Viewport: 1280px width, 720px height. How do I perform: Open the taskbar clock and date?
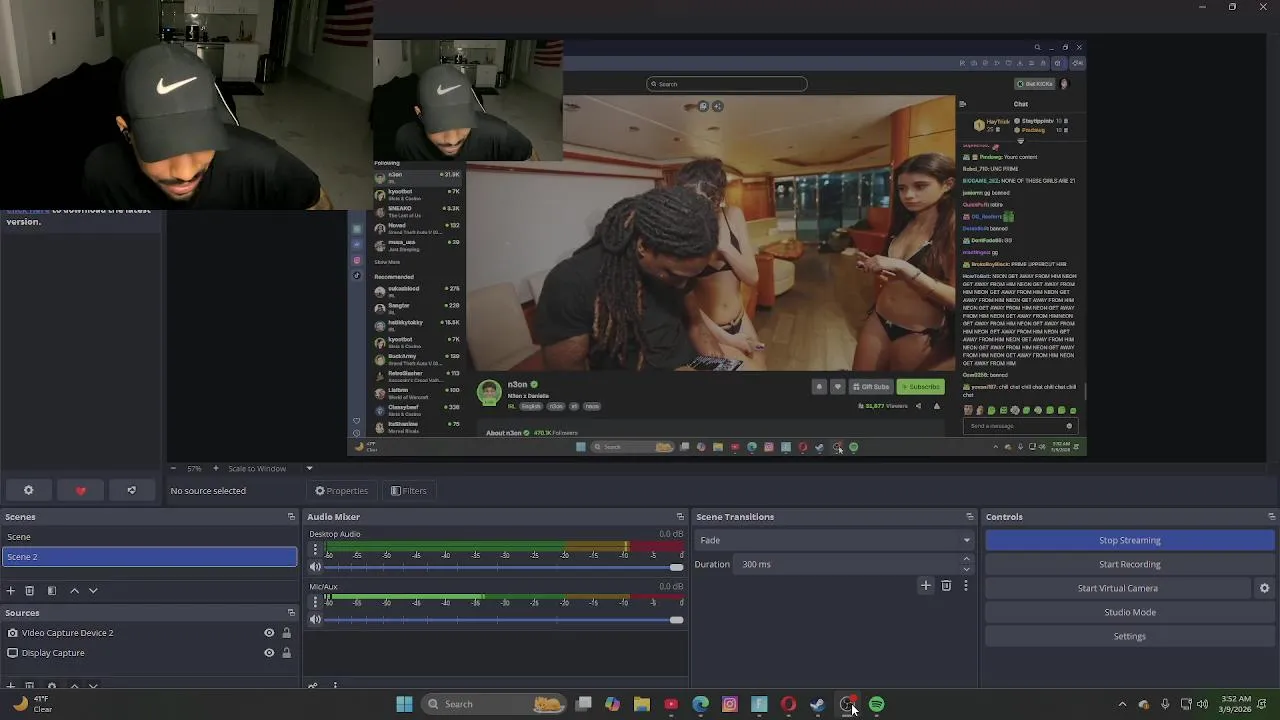click(x=1236, y=704)
